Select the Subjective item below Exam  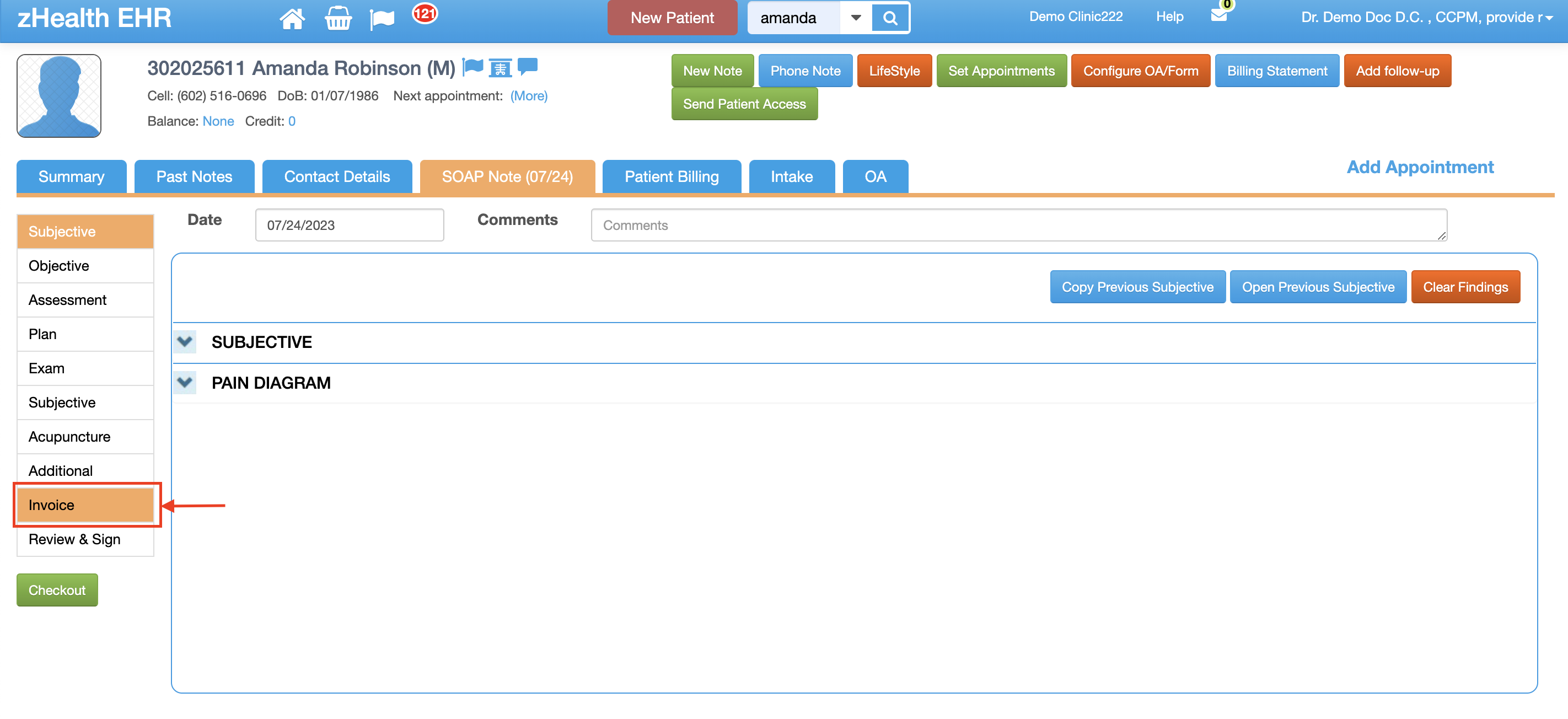click(85, 402)
